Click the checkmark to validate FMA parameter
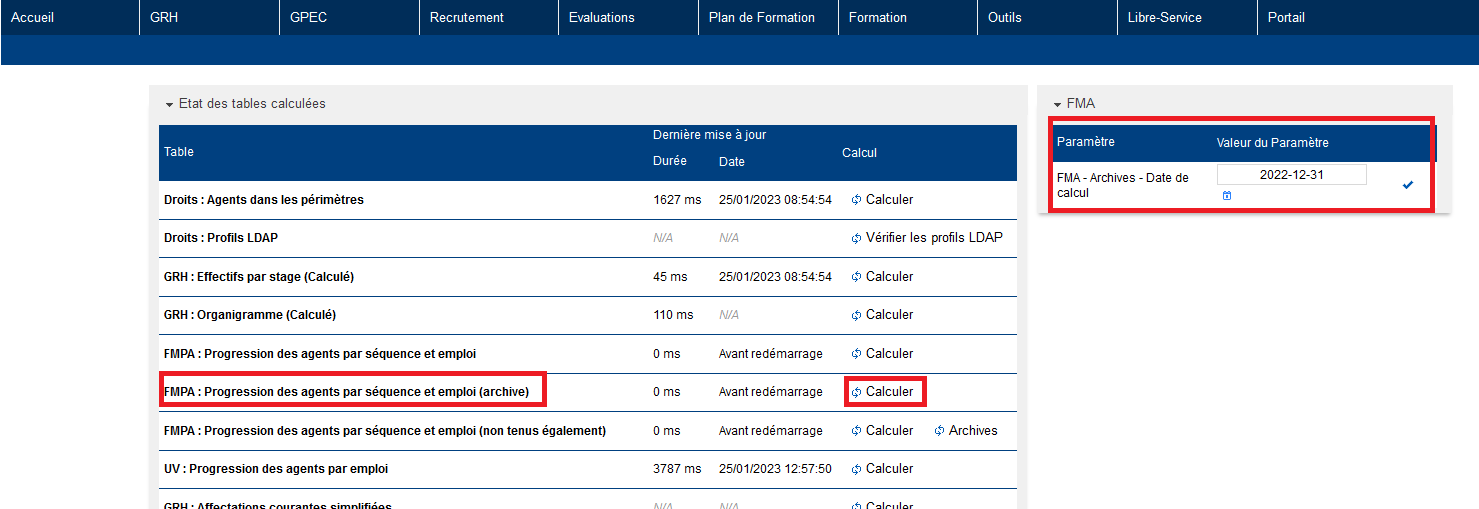1479x509 pixels. (1408, 185)
